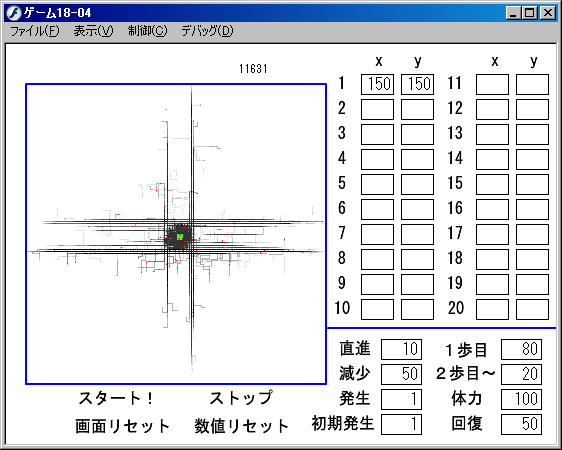Select the 回復 value field showing 50
Screen dimensions: 562x450
(x=521, y=424)
